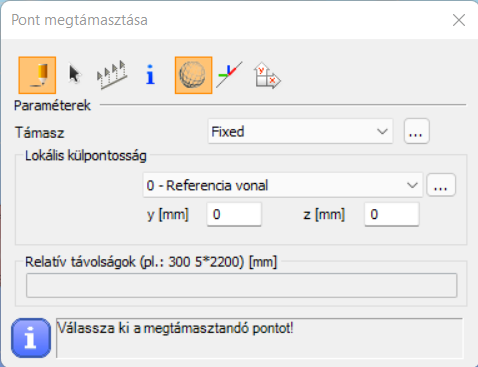This screenshot has width=478, height=367.
Task: Close the Pont megtámasztása dialog
Action: pyautogui.click(x=459, y=20)
